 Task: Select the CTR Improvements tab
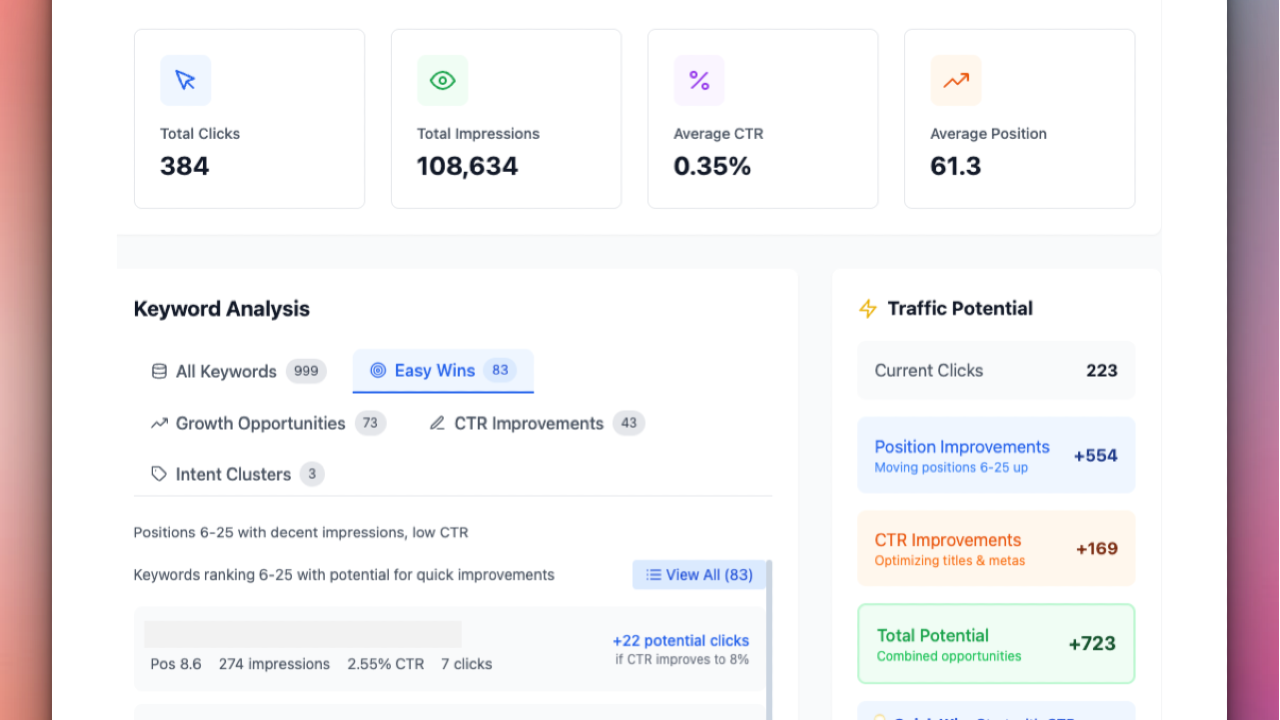(528, 423)
